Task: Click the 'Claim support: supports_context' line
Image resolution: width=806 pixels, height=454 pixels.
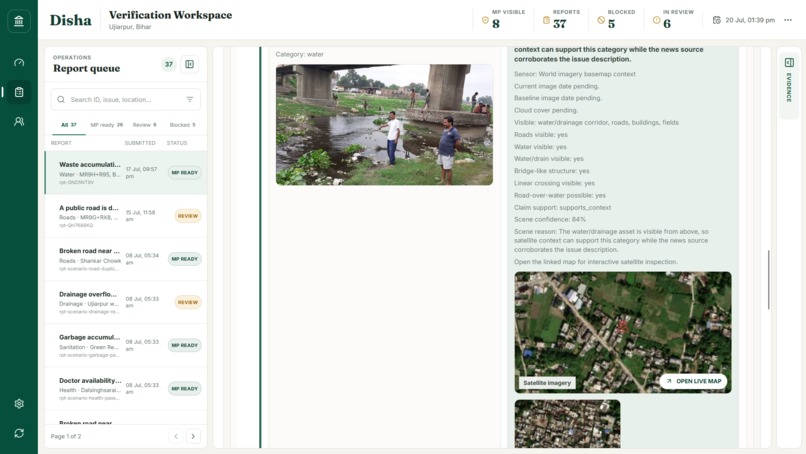Action: pyautogui.click(x=563, y=208)
